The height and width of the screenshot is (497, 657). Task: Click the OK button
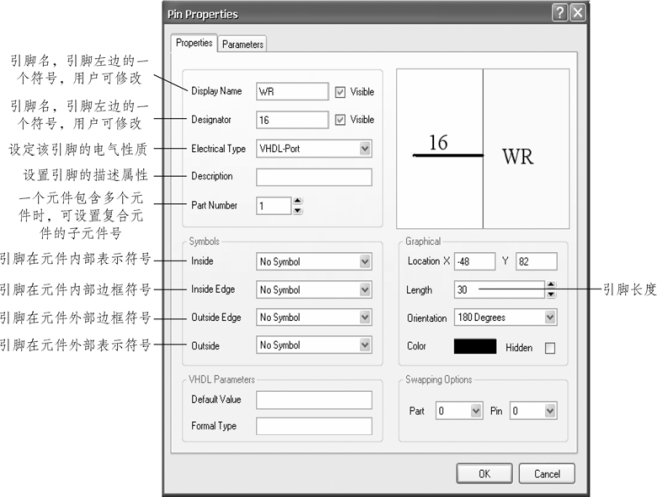[484, 474]
